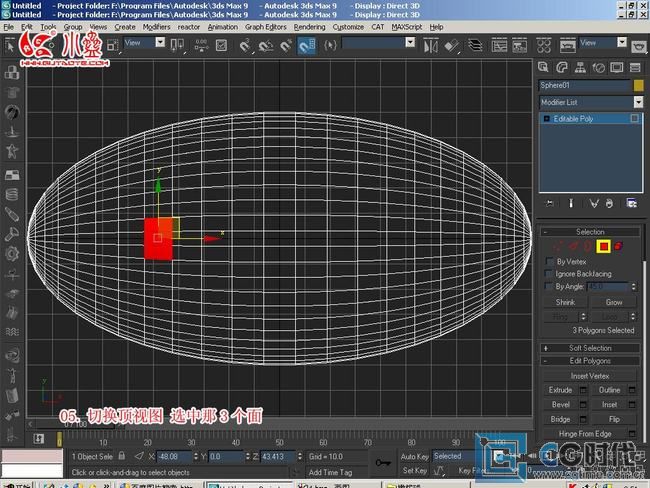Click the reactor spring icon in sidebar
The height and width of the screenshot is (488, 650).
tap(12, 194)
